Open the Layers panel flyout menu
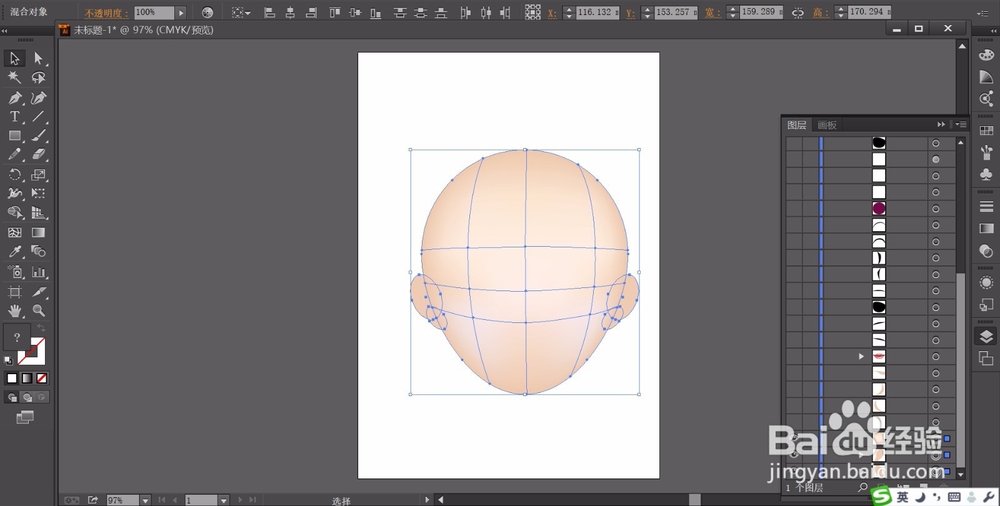Screen dimensions: 1000x506 (960, 124)
